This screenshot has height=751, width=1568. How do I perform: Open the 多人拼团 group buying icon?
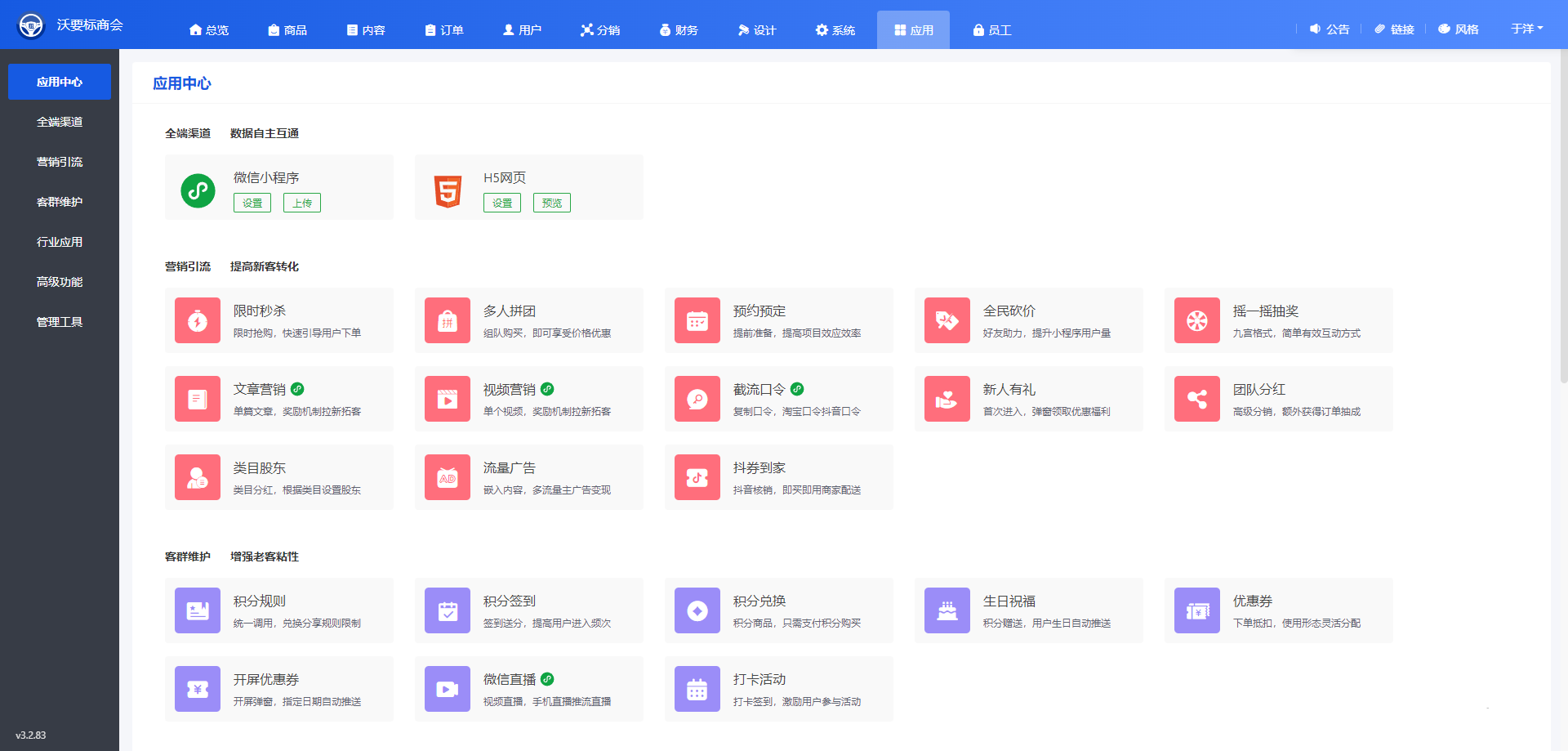click(448, 320)
